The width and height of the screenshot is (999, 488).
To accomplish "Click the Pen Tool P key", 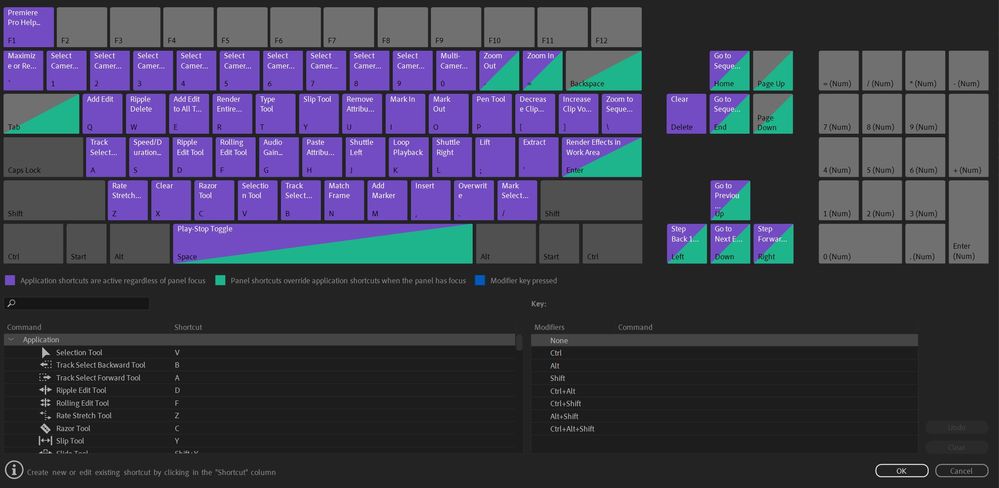I will tap(492, 113).
